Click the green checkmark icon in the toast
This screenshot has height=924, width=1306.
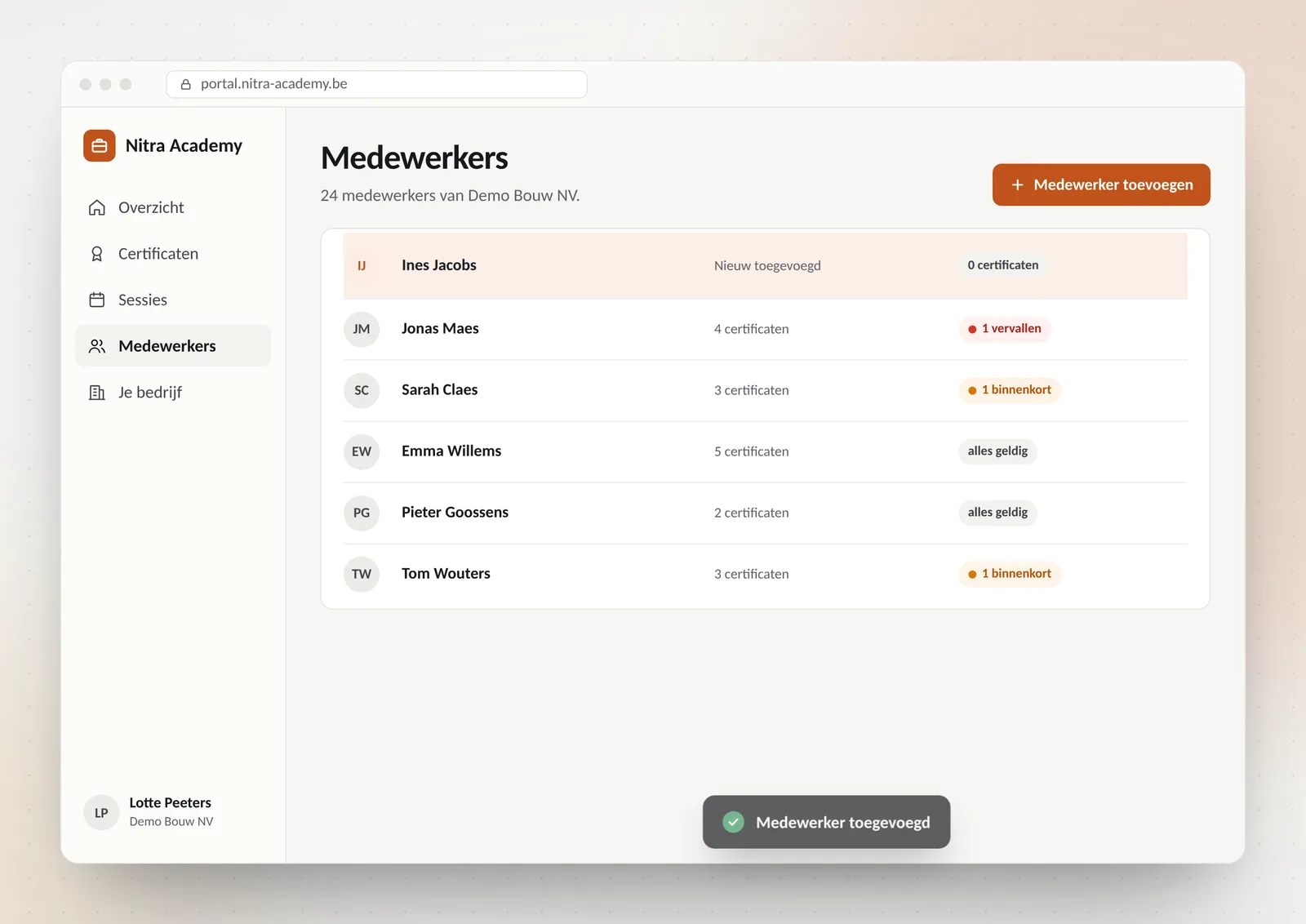[x=733, y=822]
